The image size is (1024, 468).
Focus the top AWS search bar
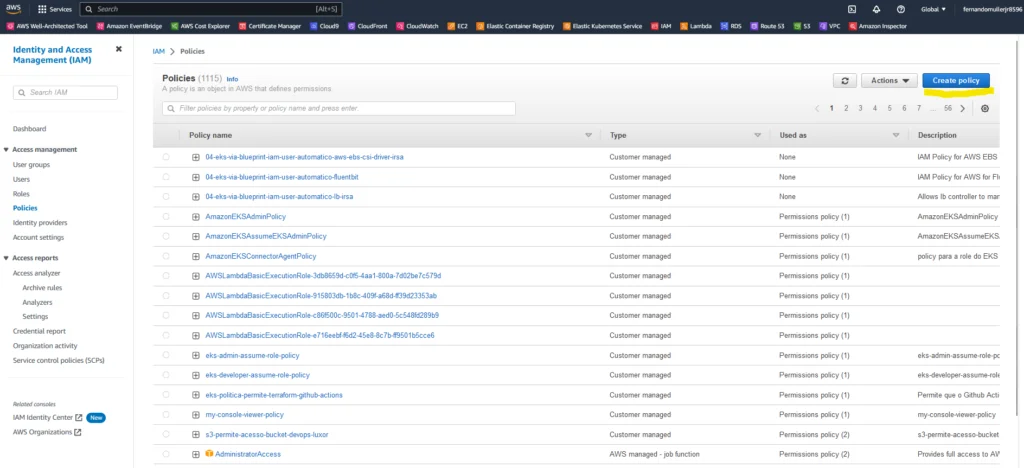point(211,9)
